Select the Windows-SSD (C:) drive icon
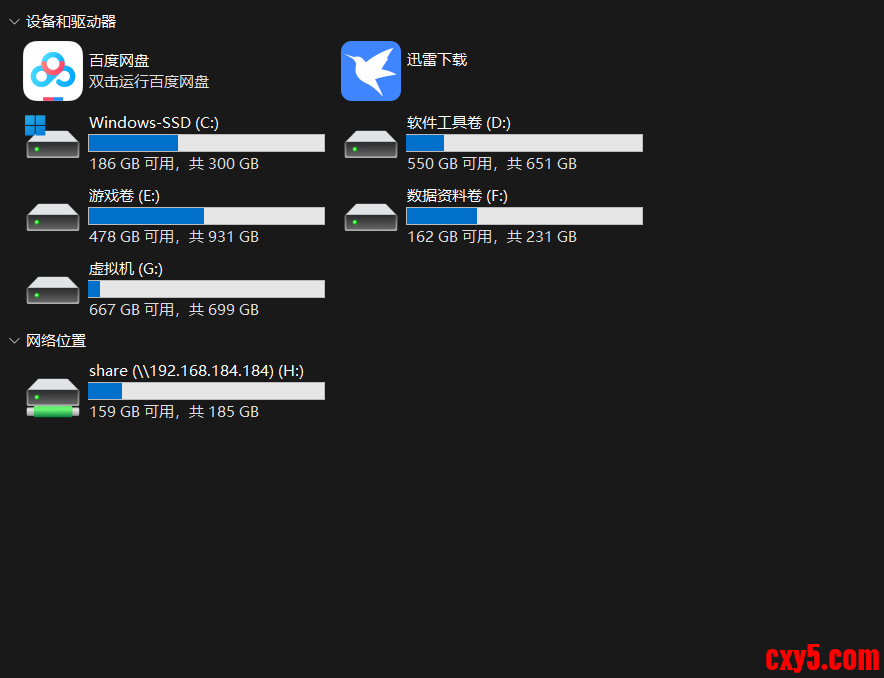The height and width of the screenshot is (678, 884). point(52,137)
